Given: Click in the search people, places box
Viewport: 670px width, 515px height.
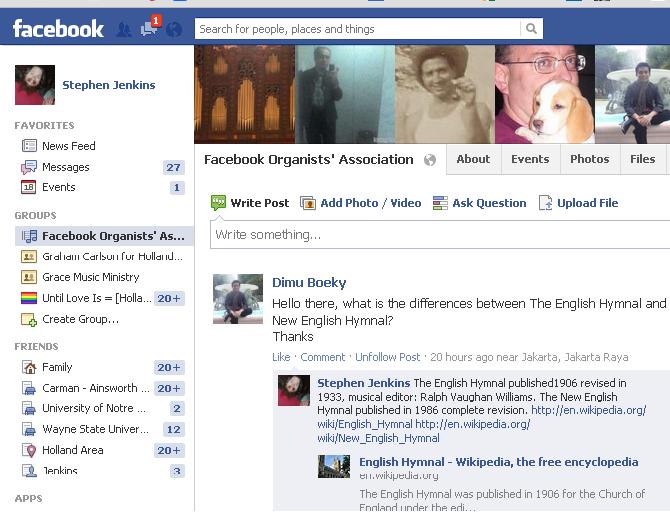Looking at the screenshot, I should [x=358, y=29].
